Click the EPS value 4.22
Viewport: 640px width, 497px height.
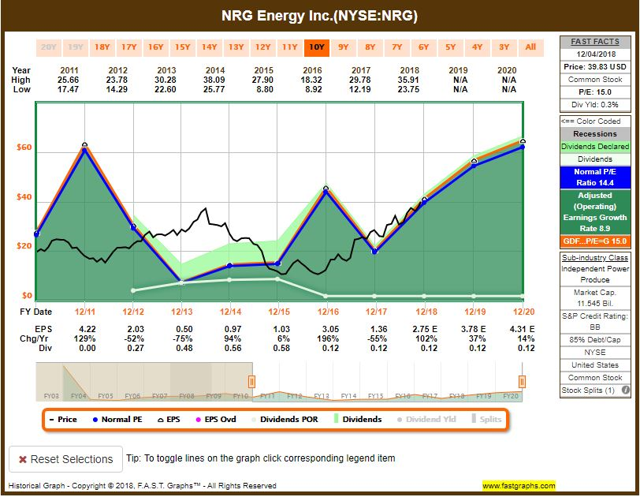(87, 329)
